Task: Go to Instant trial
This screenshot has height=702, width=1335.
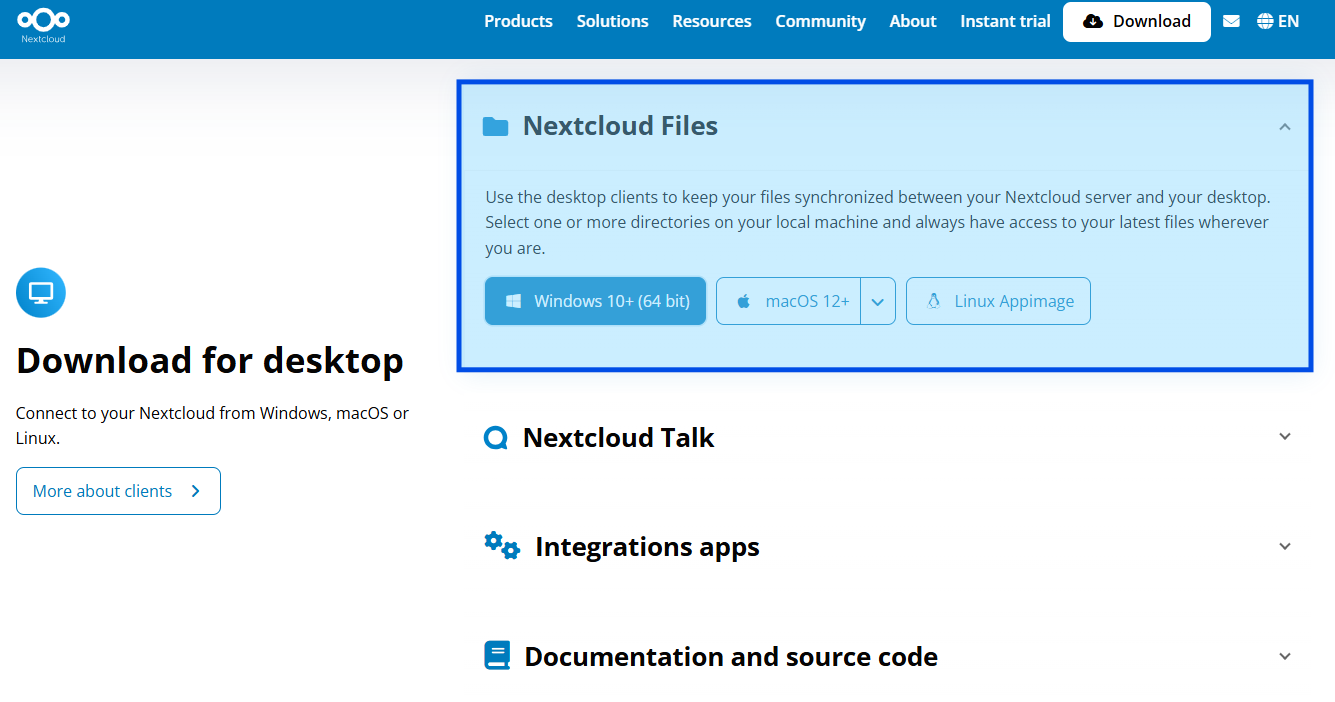Action: tap(1005, 21)
